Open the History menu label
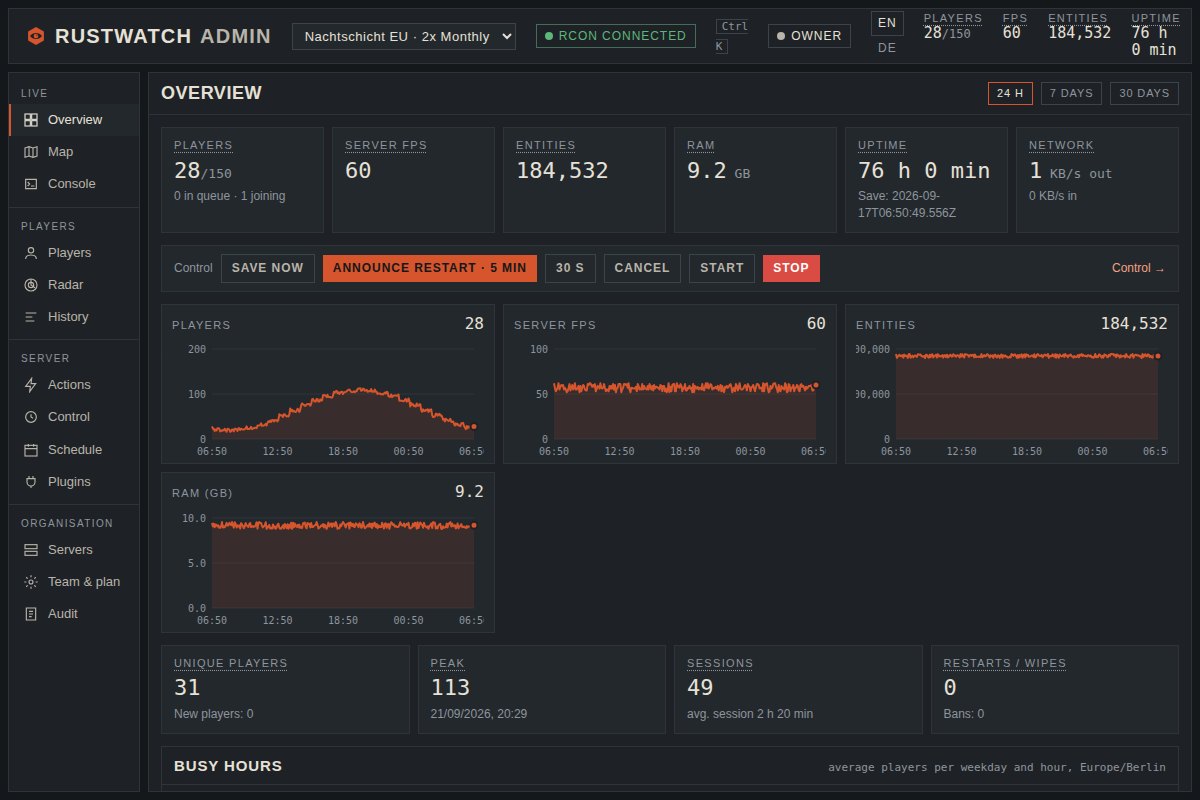Viewport: 1200px width, 800px height. point(68,317)
